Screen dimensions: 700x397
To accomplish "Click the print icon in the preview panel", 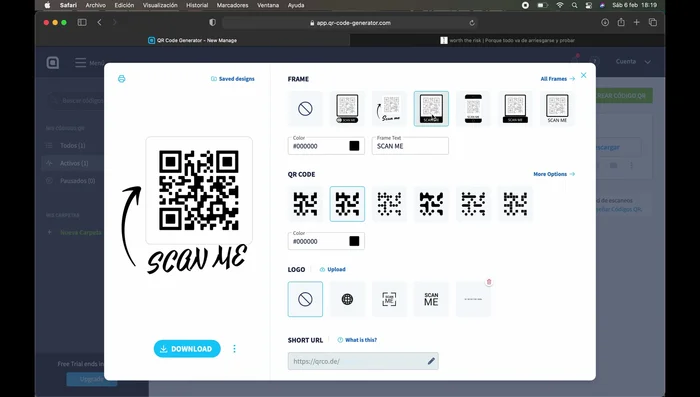I will coord(121,79).
